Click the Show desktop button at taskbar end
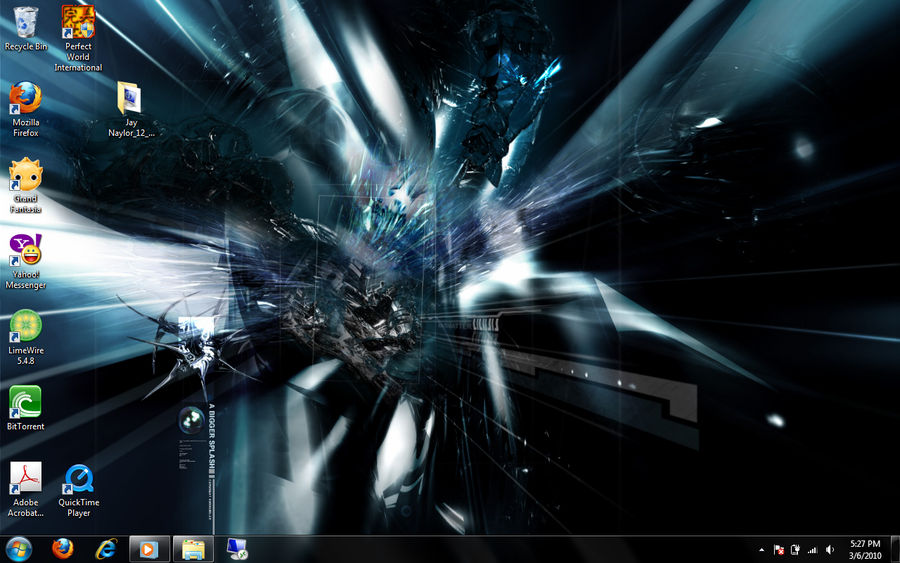This screenshot has height=563, width=900. (895, 550)
